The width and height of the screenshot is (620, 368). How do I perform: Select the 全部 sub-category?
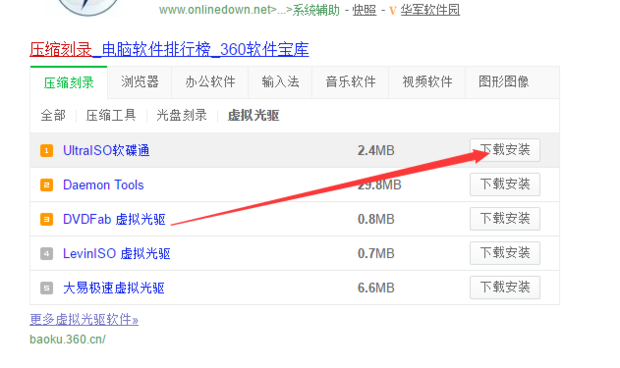click(x=53, y=115)
